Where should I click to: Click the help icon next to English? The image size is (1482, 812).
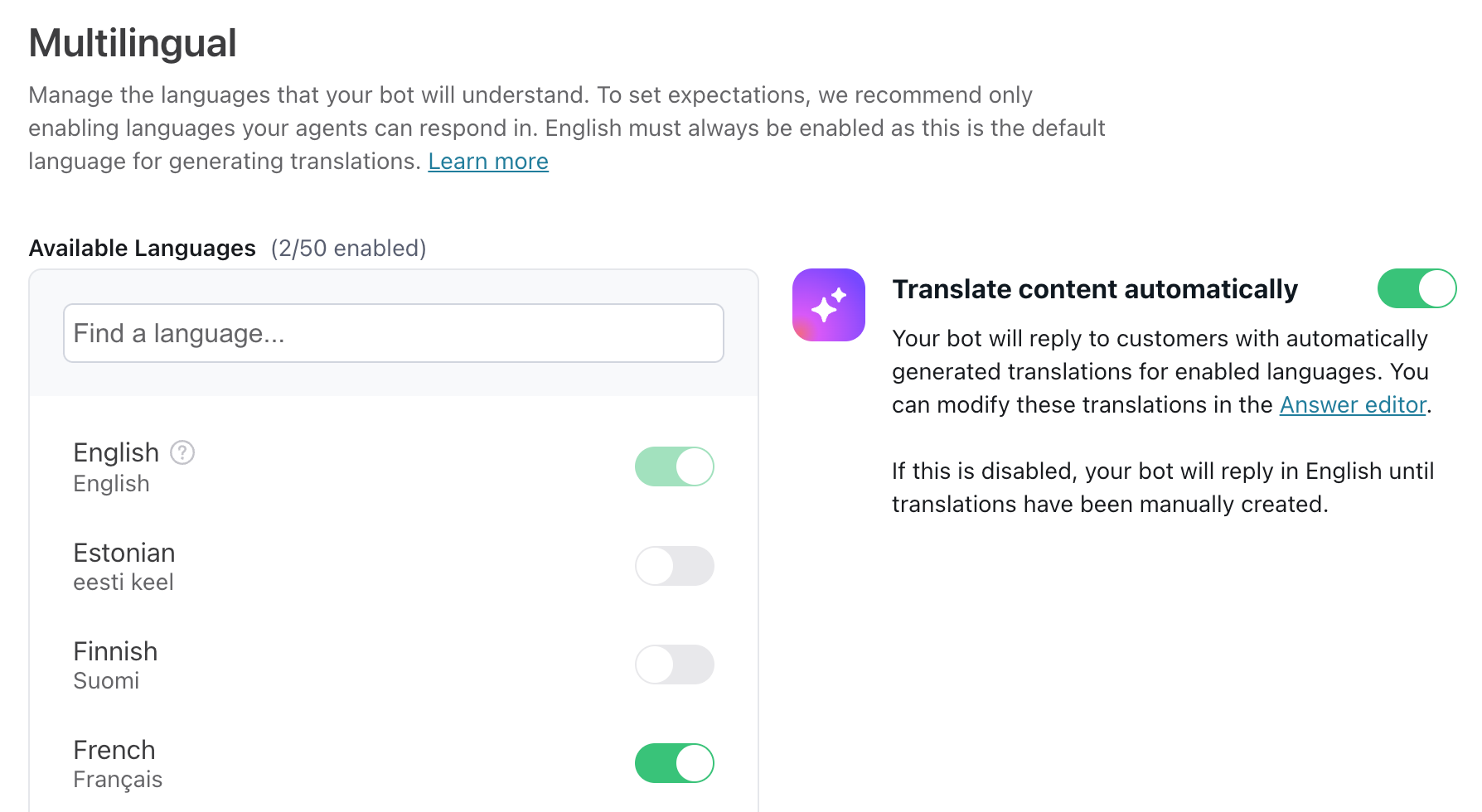(182, 452)
